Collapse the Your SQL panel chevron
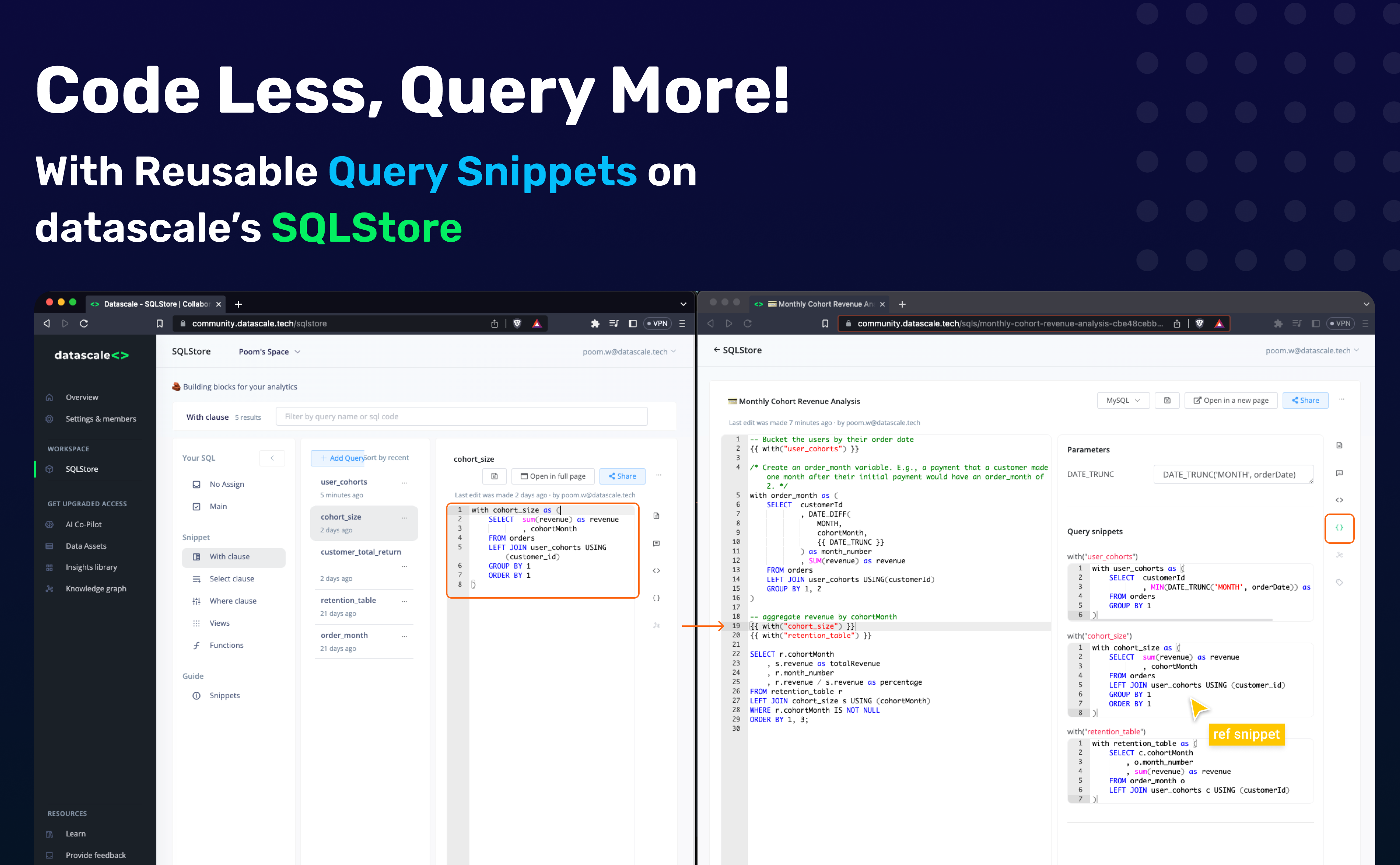This screenshot has width=1400, height=865. coord(272,458)
